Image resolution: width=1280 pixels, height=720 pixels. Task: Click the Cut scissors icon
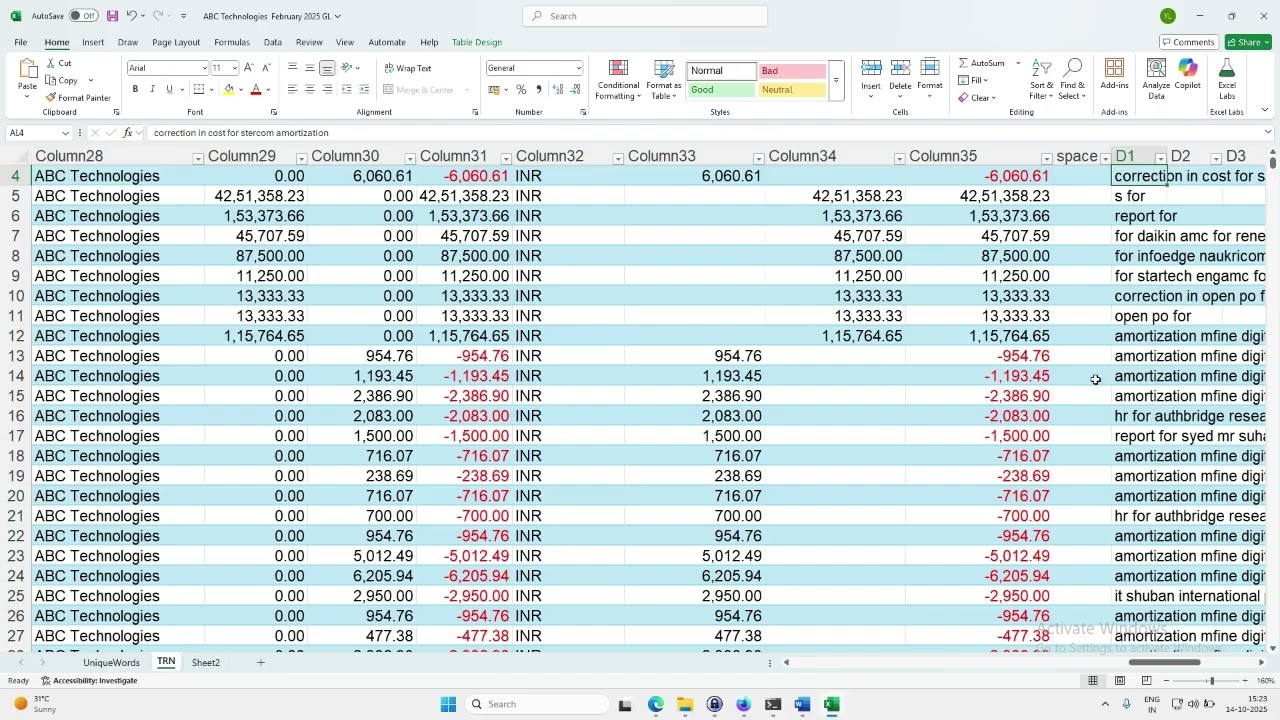51,63
